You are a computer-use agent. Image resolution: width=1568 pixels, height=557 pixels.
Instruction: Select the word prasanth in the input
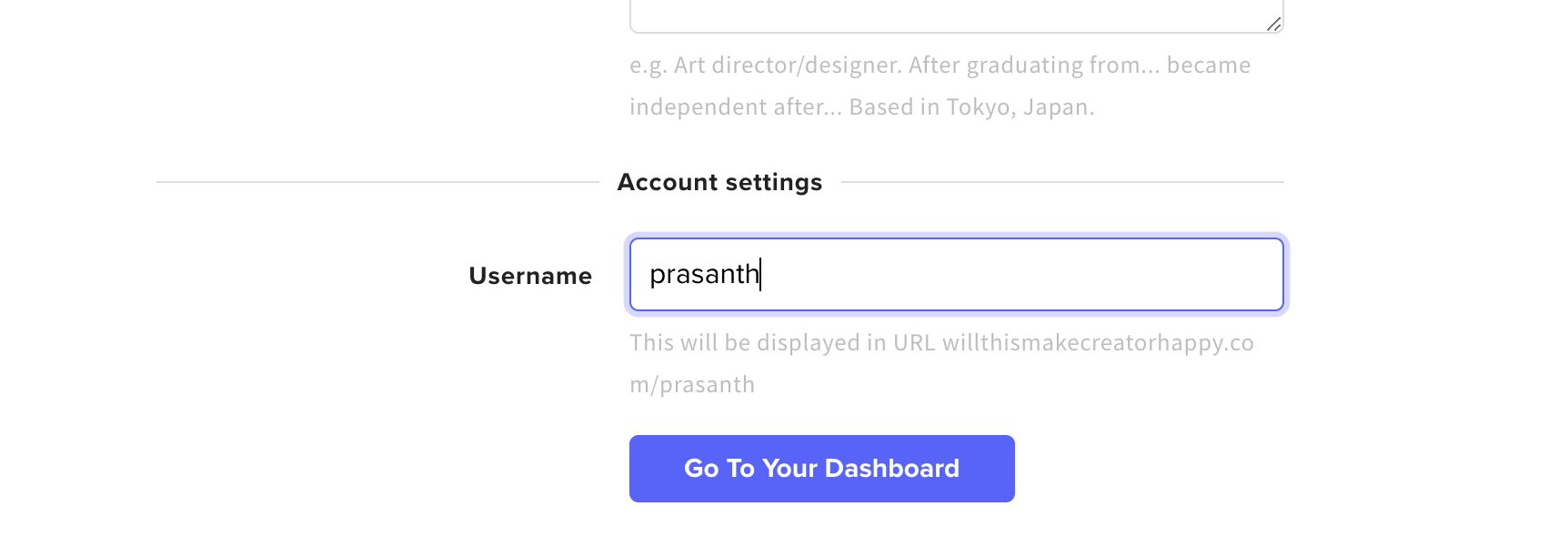[705, 275]
